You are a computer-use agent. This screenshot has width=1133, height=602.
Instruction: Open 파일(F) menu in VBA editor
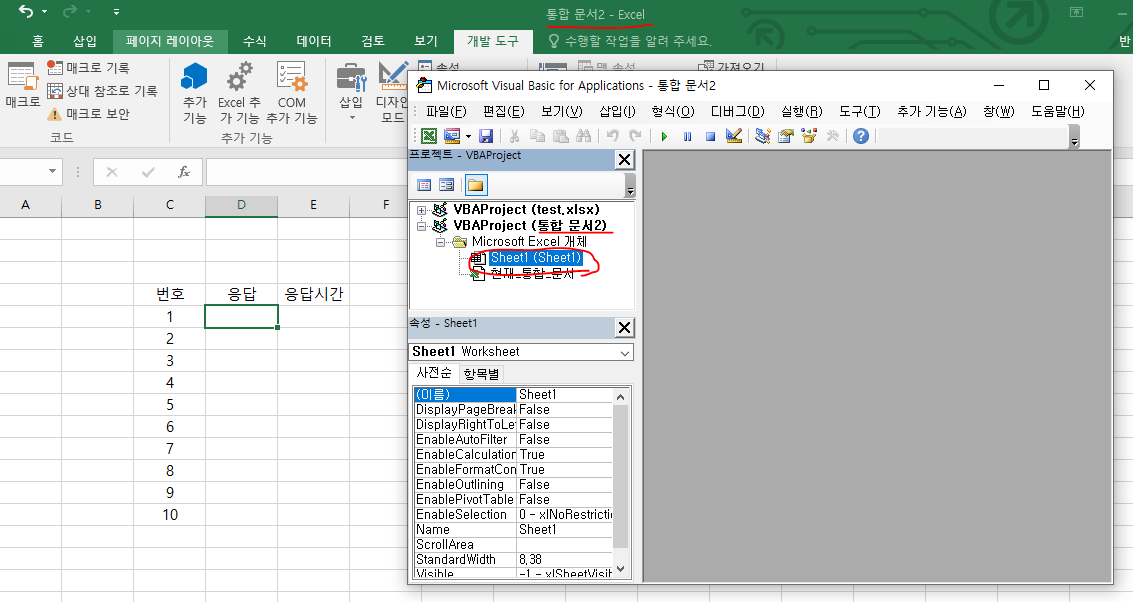point(446,111)
